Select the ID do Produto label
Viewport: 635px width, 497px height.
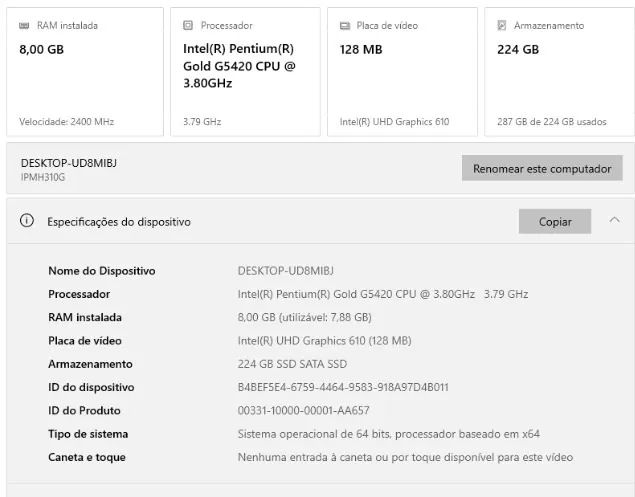coord(84,410)
